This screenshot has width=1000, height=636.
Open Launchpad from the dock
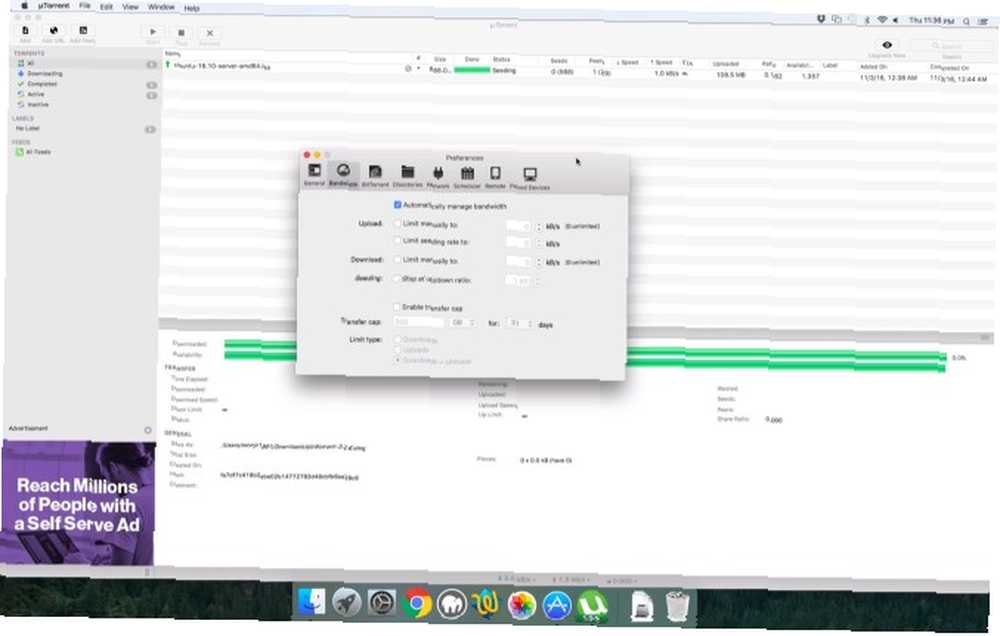pos(346,603)
